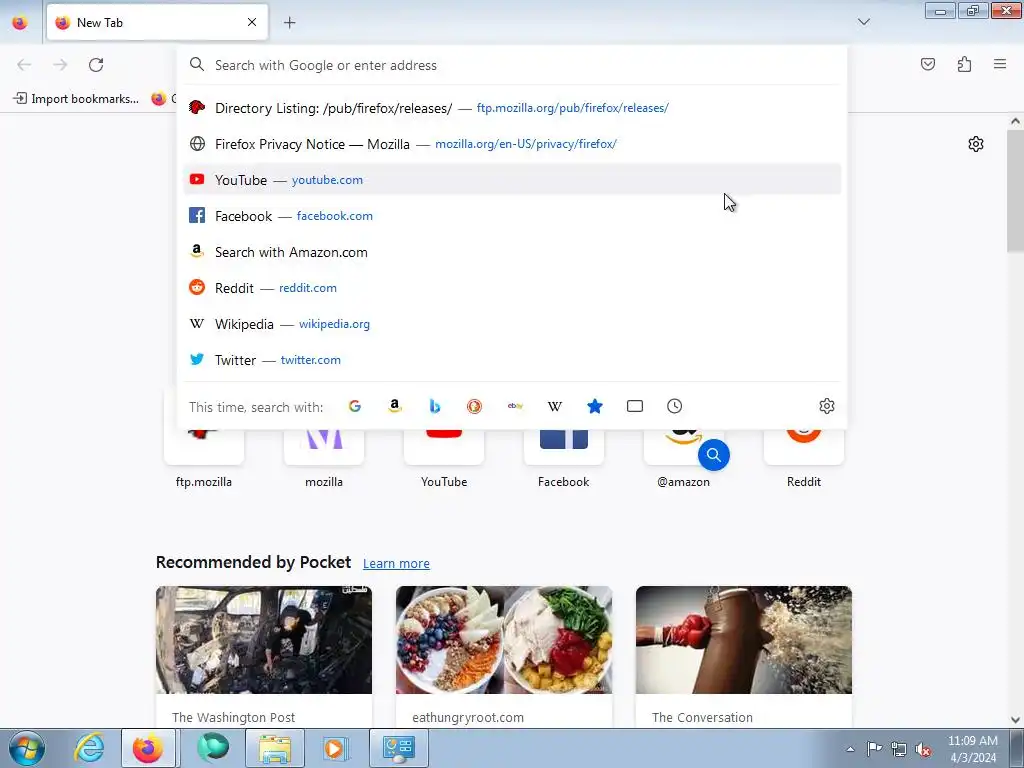Search this time with eBay icon
1024x768 pixels.
click(515, 406)
